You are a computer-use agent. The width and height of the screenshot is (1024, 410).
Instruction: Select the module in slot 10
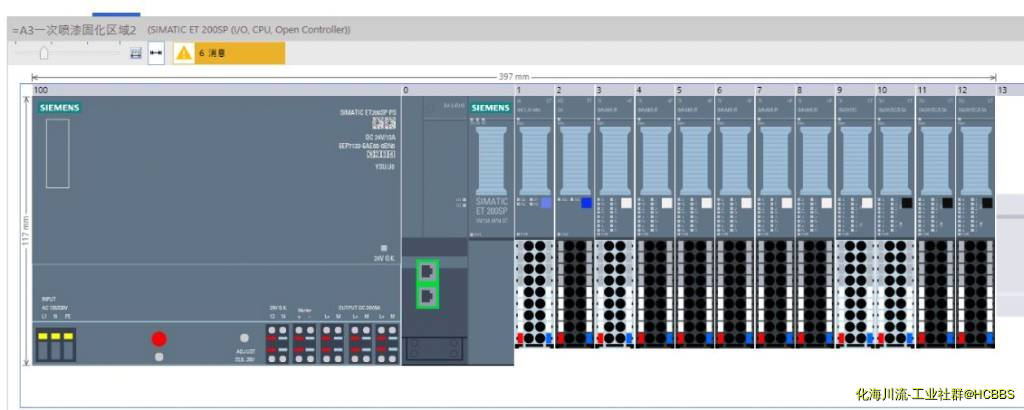895,222
